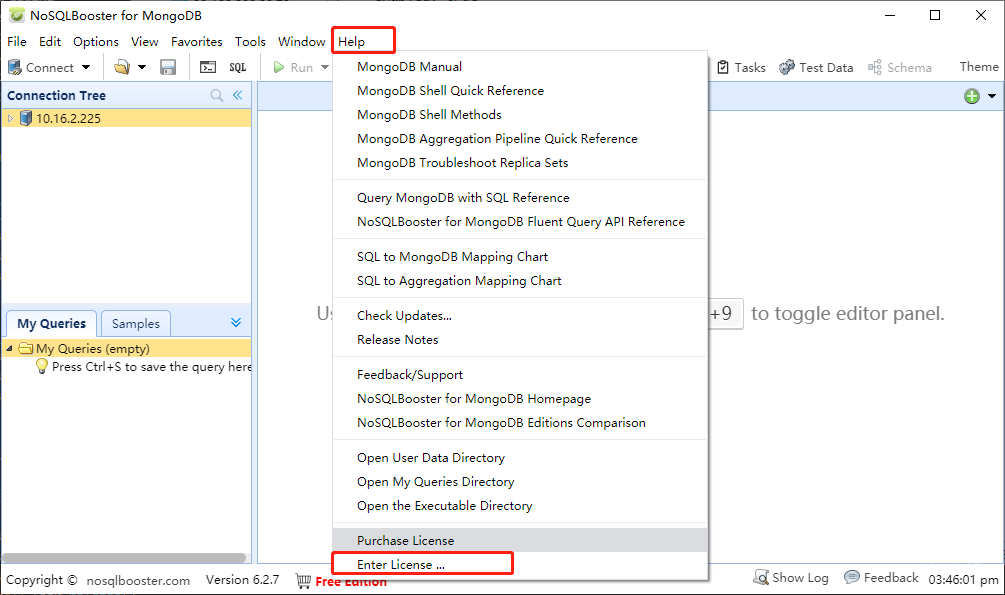Screen dimensions: 1005x595
Task: Collapse the My Queries (empty) folder
Action: click(9, 349)
